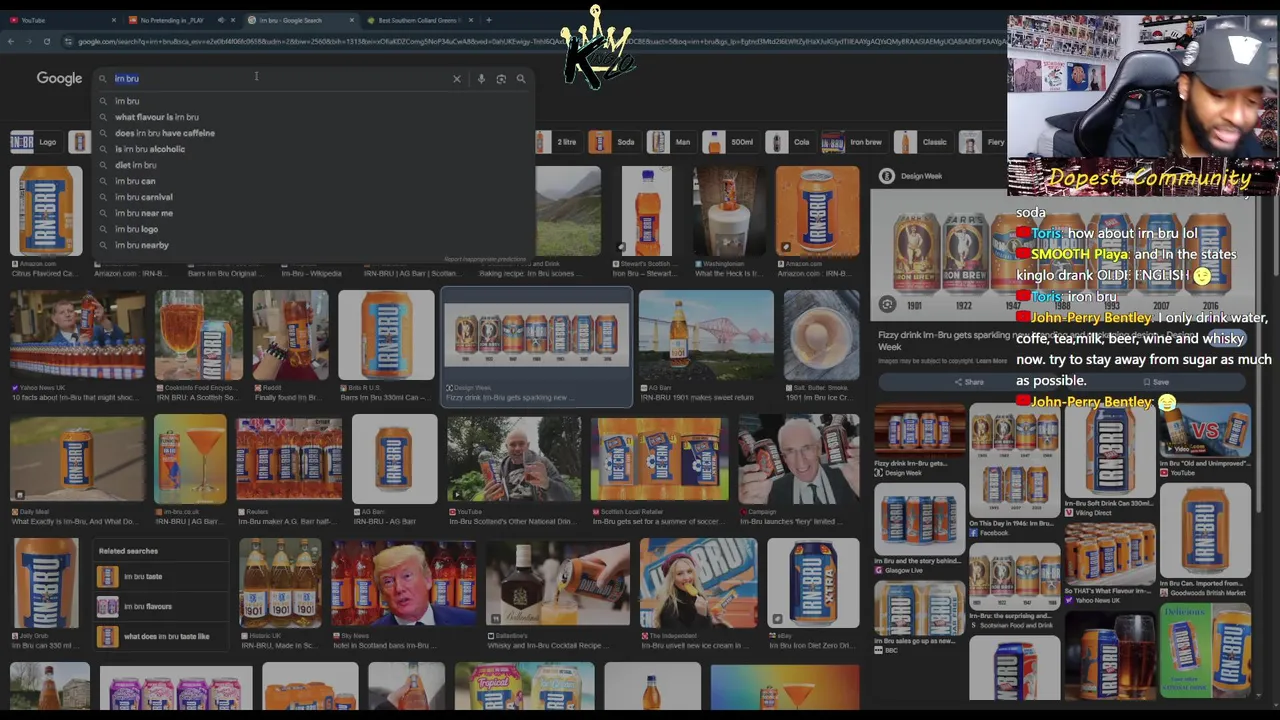1280x720 pixels.
Task: Close the irn bru Google Search tab
Action: tap(351, 20)
